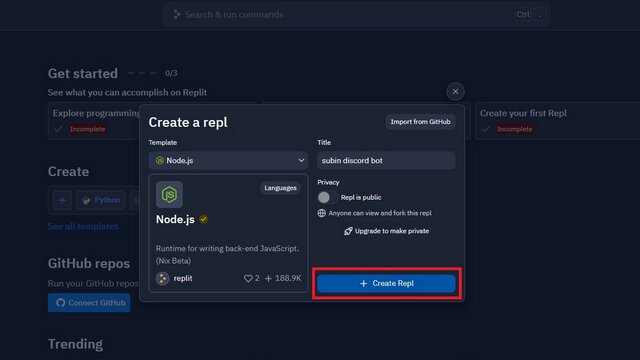Click the heart likes icon
The height and width of the screenshot is (360, 640).
pyautogui.click(x=248, y=278)
